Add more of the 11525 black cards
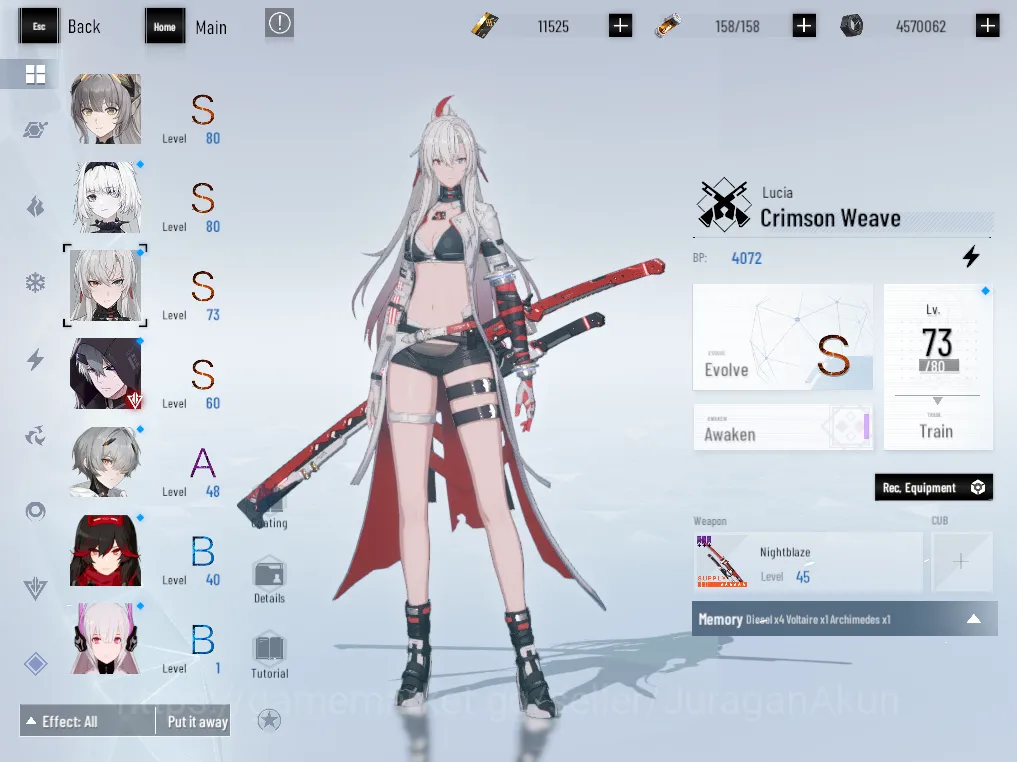 click(x=620, y=26)
